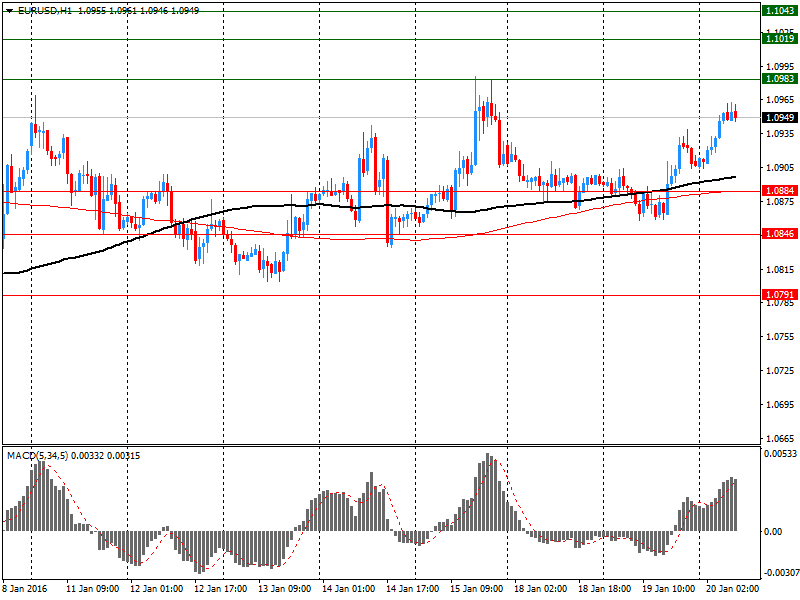Click the 18 Jan 02:00 time label
800x600 pixels.
541,589
